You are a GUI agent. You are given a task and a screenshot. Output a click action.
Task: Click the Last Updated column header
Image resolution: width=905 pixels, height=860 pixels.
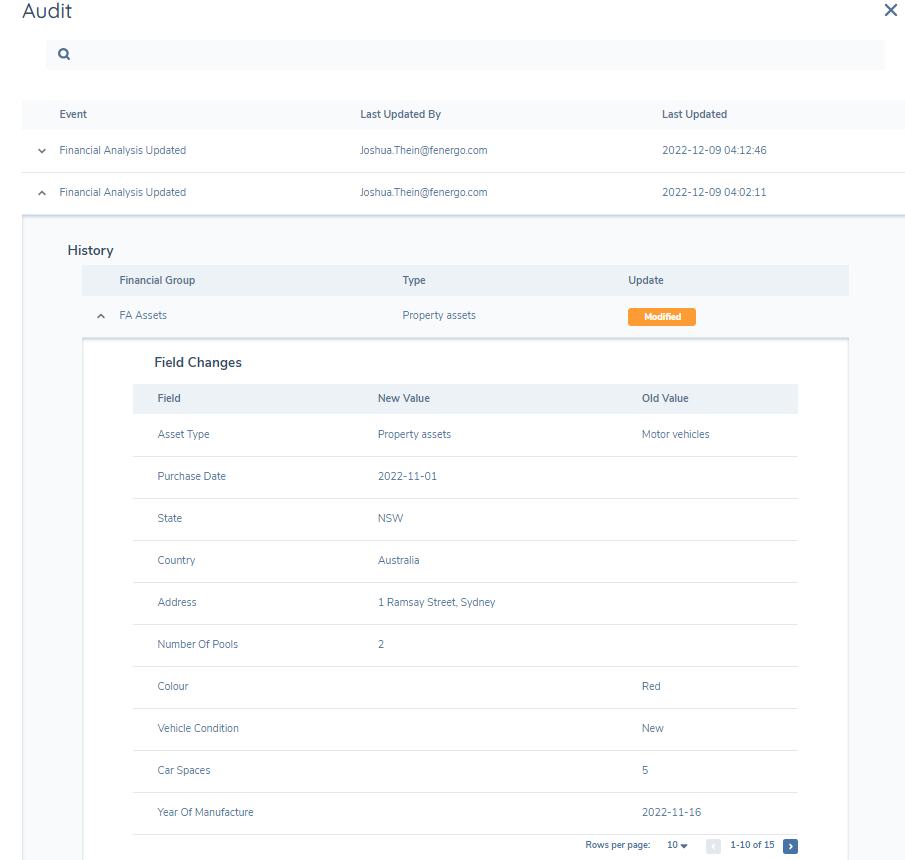[x=694, y=115]
